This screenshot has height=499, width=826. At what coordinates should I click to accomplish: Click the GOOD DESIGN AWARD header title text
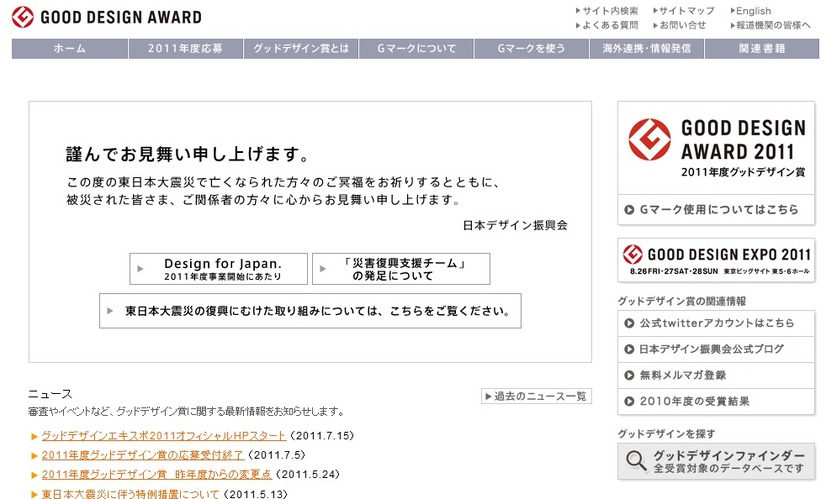[x=121, y=17]
